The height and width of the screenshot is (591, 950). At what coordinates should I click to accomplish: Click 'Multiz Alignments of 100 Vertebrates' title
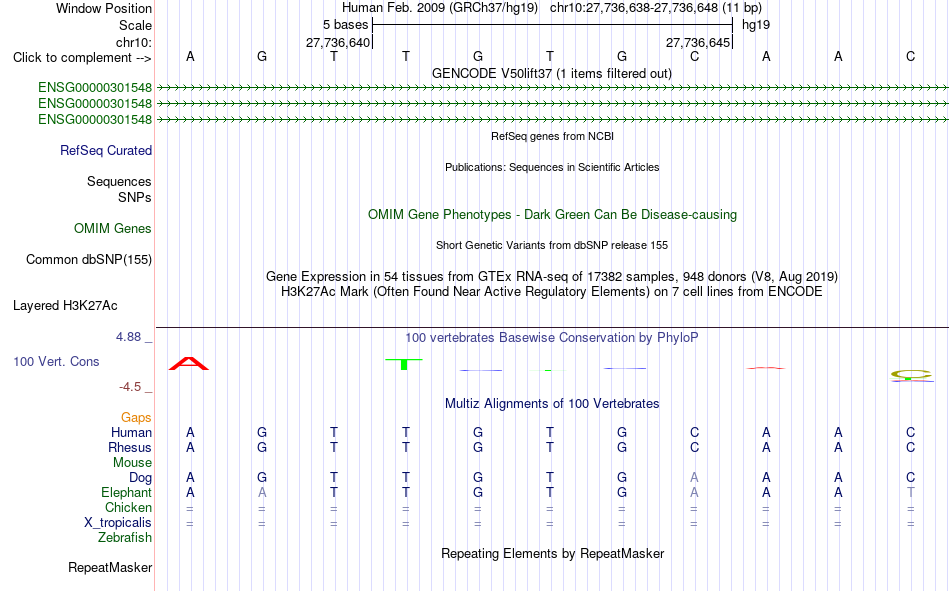552,404
